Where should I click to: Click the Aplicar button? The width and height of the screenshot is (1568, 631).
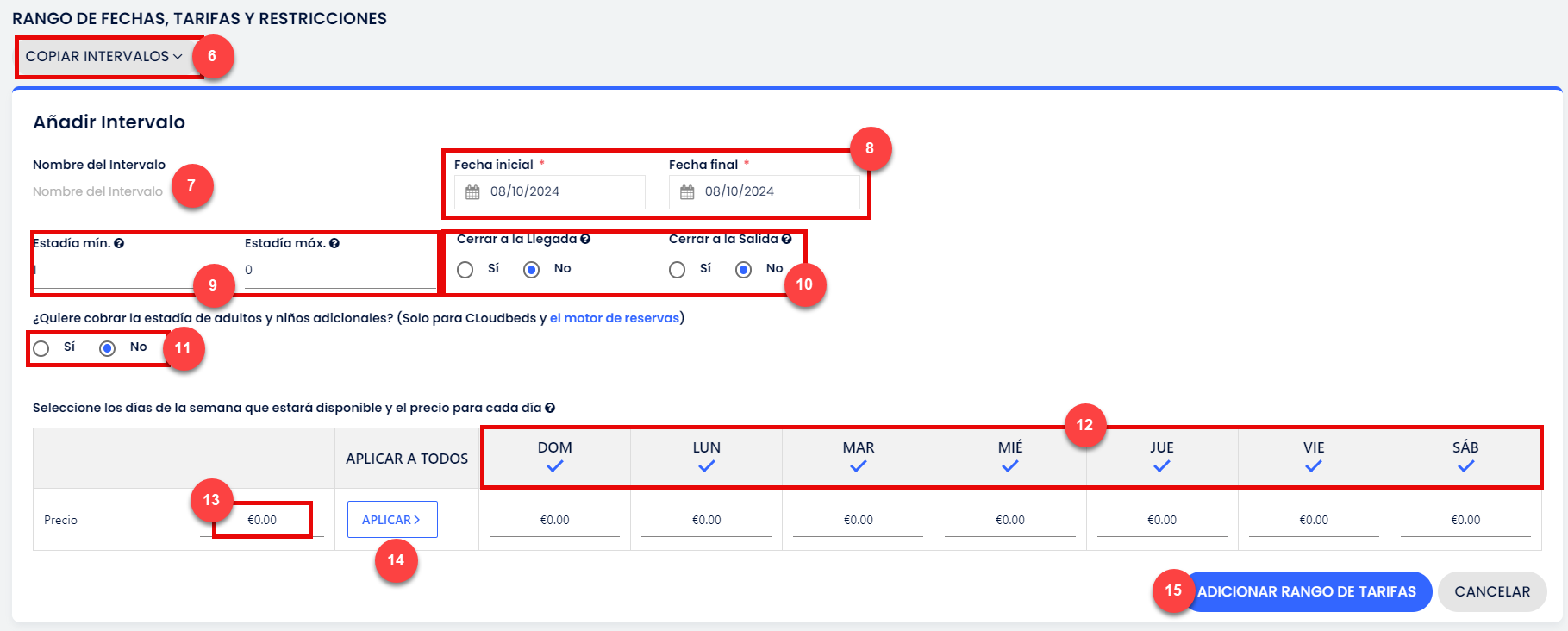[391, 520]
